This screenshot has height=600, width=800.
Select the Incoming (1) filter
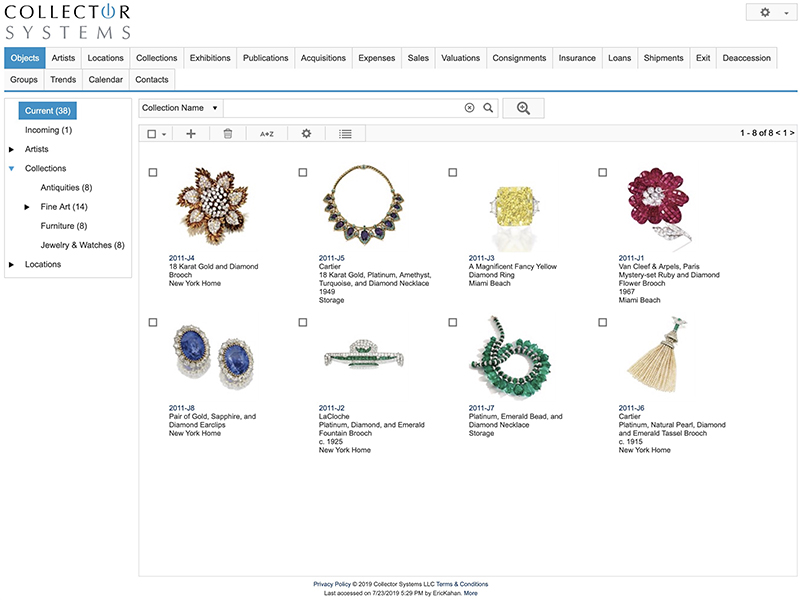(48, 130)
